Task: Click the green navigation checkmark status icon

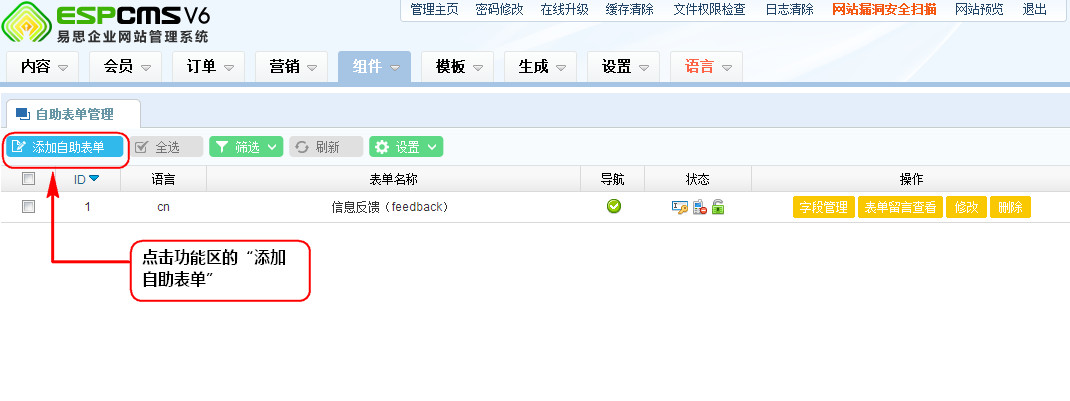Action: pyautogui.click(x=613, y=206)
